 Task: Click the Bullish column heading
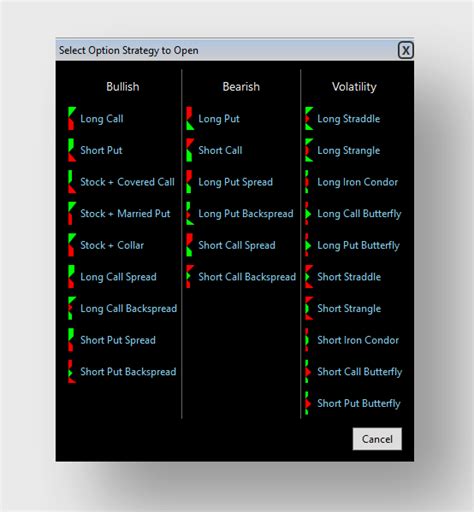pos(123,87)
